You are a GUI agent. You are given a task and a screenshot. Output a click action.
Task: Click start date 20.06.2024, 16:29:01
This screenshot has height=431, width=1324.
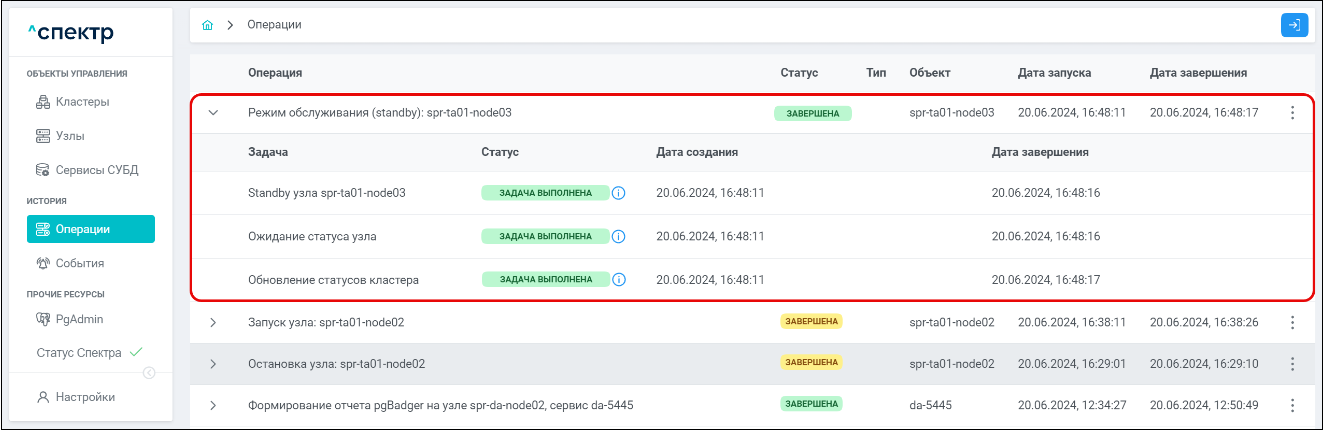pyautogui.click(x=1072, y=364)
